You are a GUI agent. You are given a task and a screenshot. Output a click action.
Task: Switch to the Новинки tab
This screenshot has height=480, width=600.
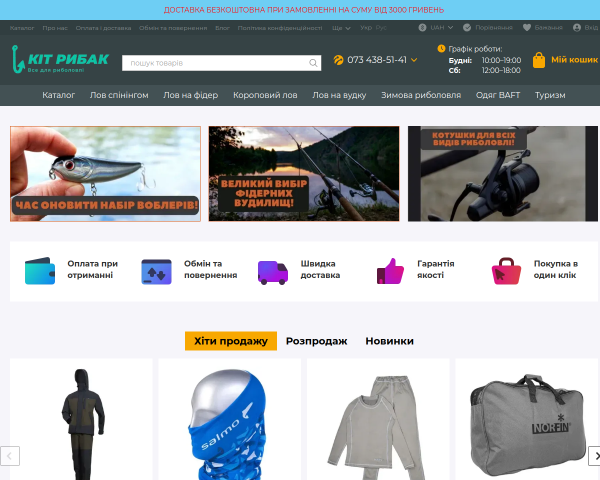(390, 341)
